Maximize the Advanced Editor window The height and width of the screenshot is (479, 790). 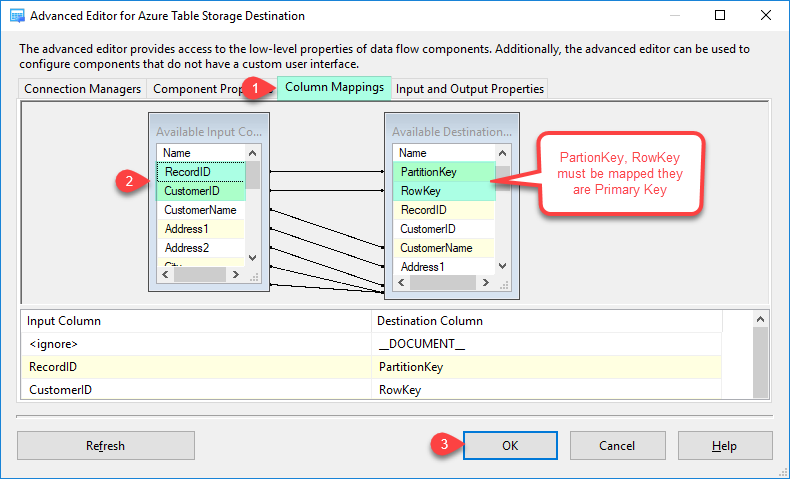[720, 15]
